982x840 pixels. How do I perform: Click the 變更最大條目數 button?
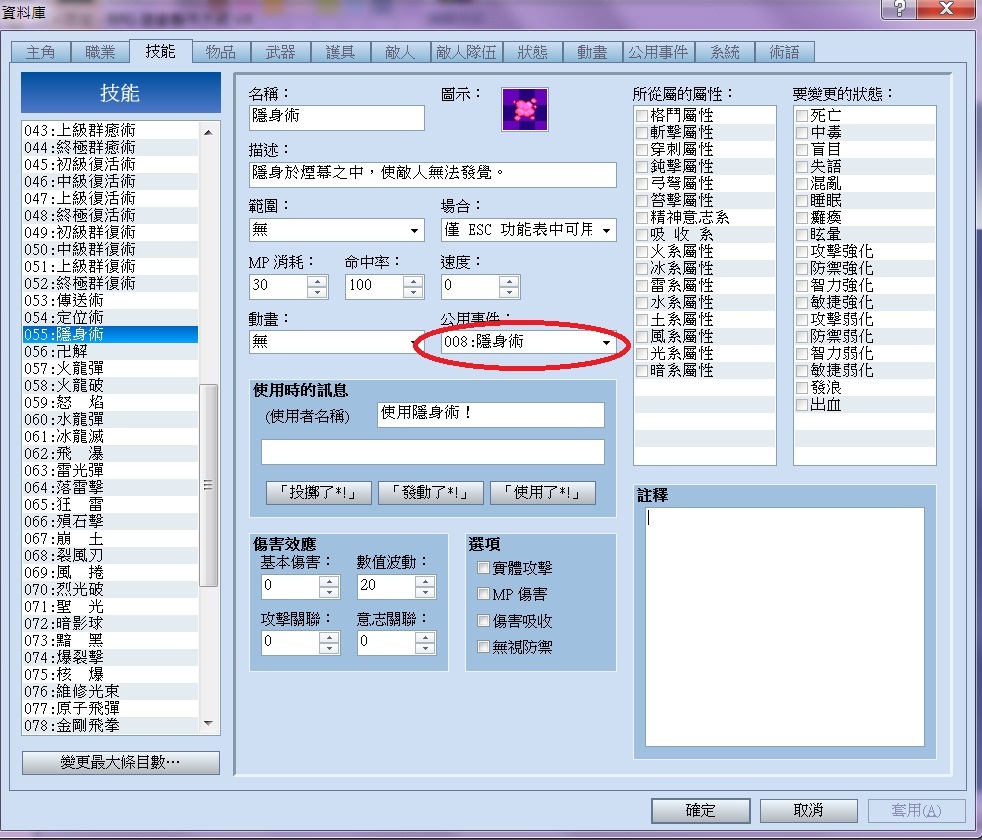[x=121, y=762]
